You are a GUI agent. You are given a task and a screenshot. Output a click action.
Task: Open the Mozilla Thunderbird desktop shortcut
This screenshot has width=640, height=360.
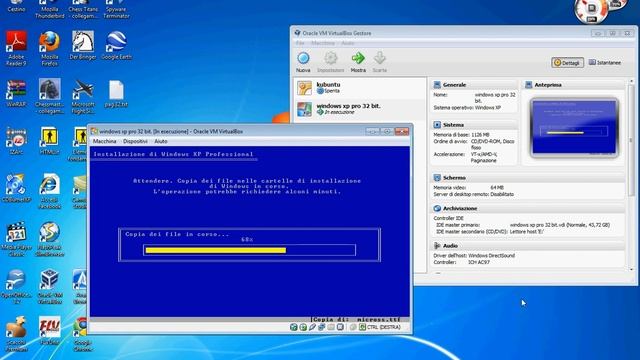[x=49, y=10]
